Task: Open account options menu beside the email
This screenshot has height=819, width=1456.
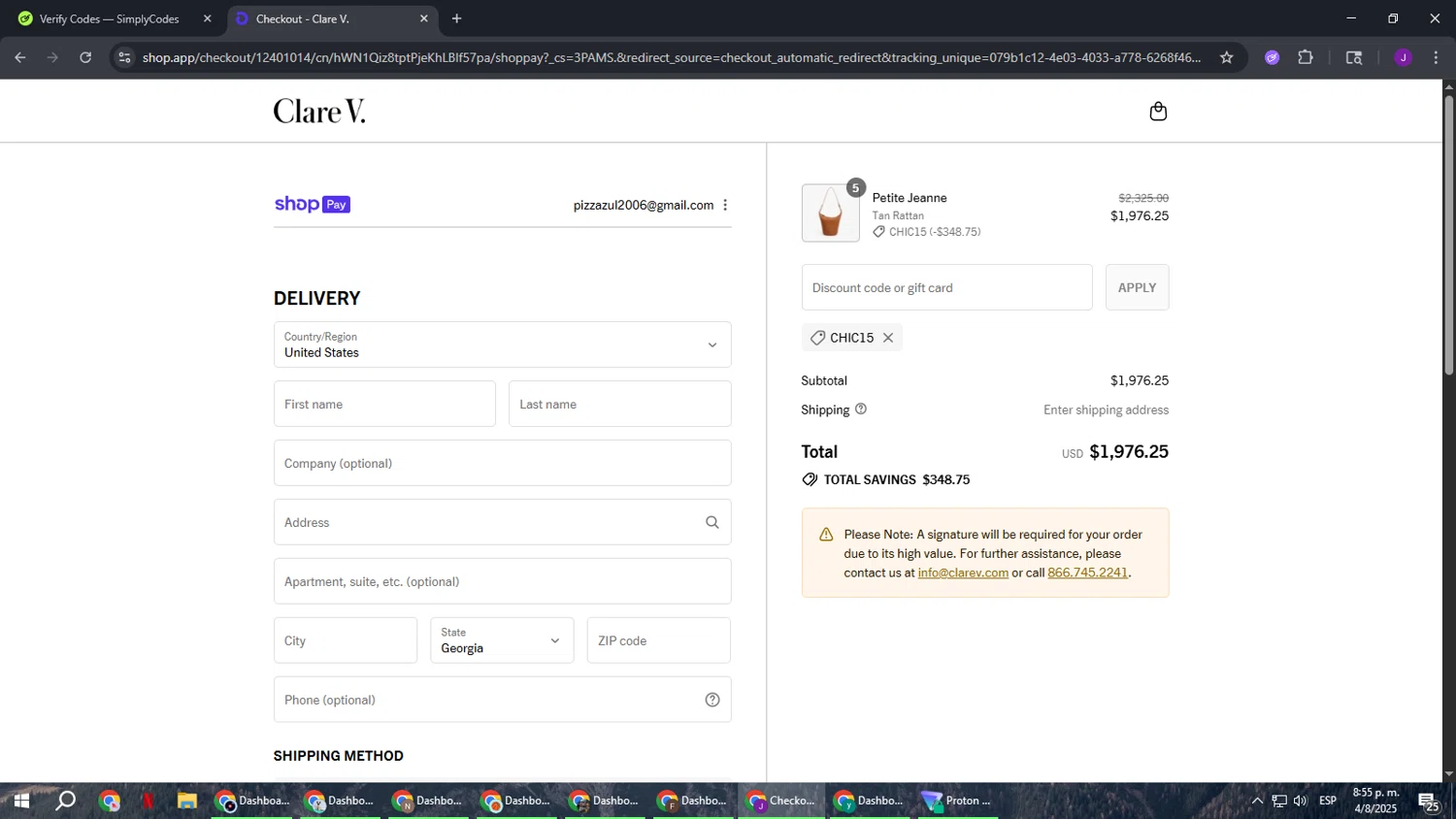Action: click(x=725, y=205)
